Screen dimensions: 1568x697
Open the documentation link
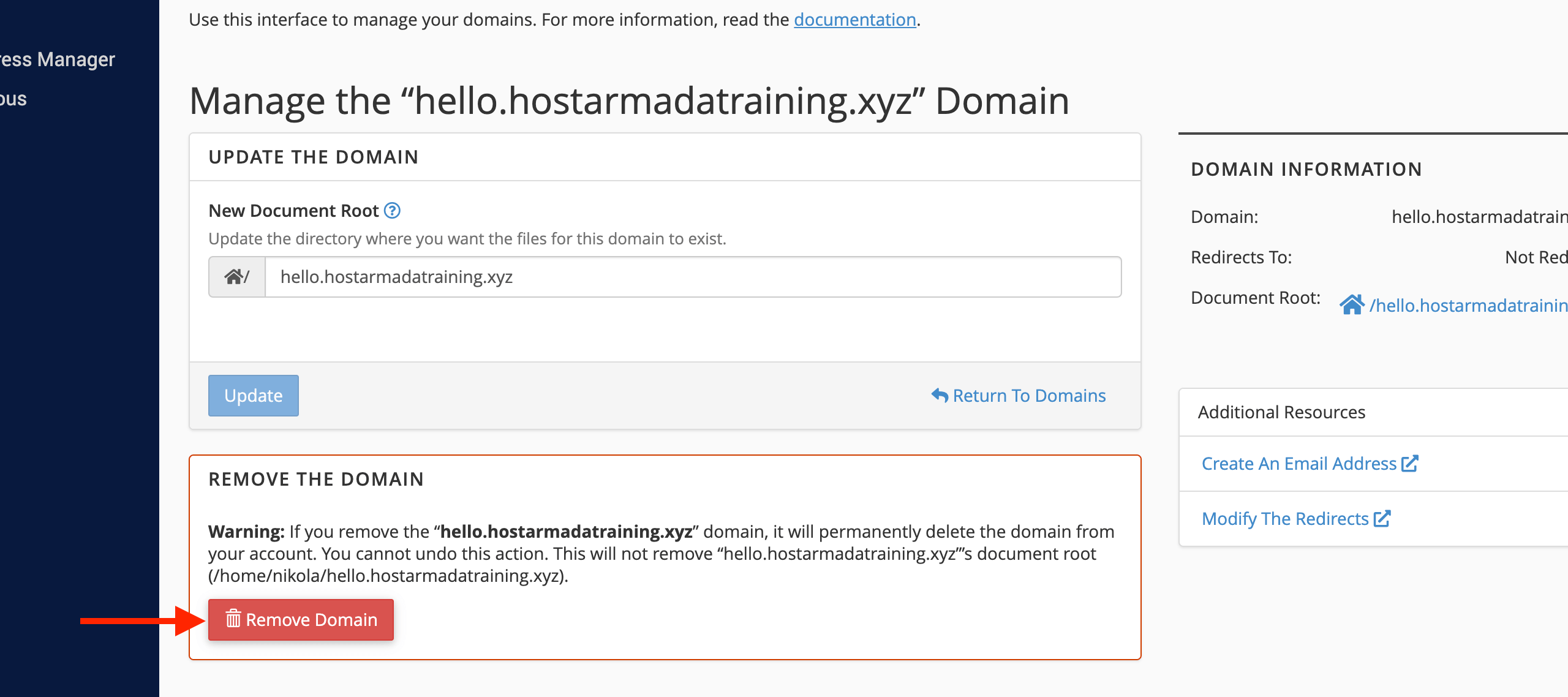[854, 19]
